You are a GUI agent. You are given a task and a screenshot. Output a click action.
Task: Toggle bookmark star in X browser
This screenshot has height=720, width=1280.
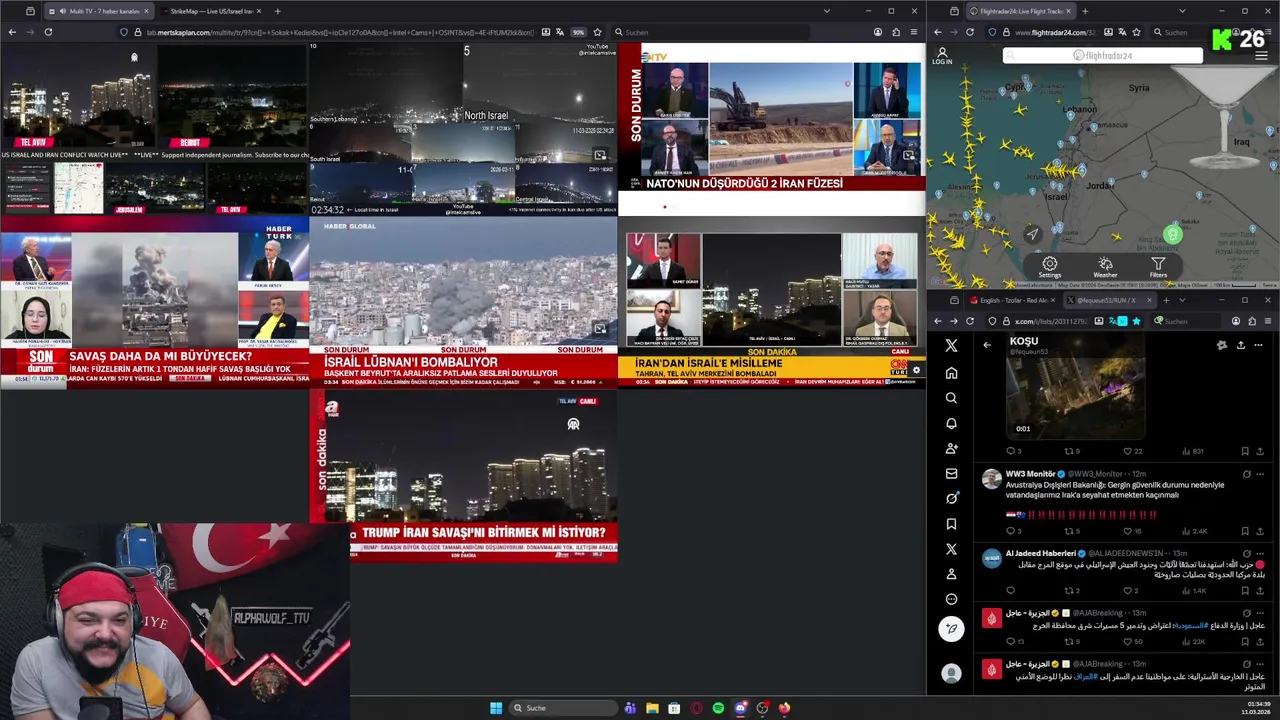pos(1136,321)
